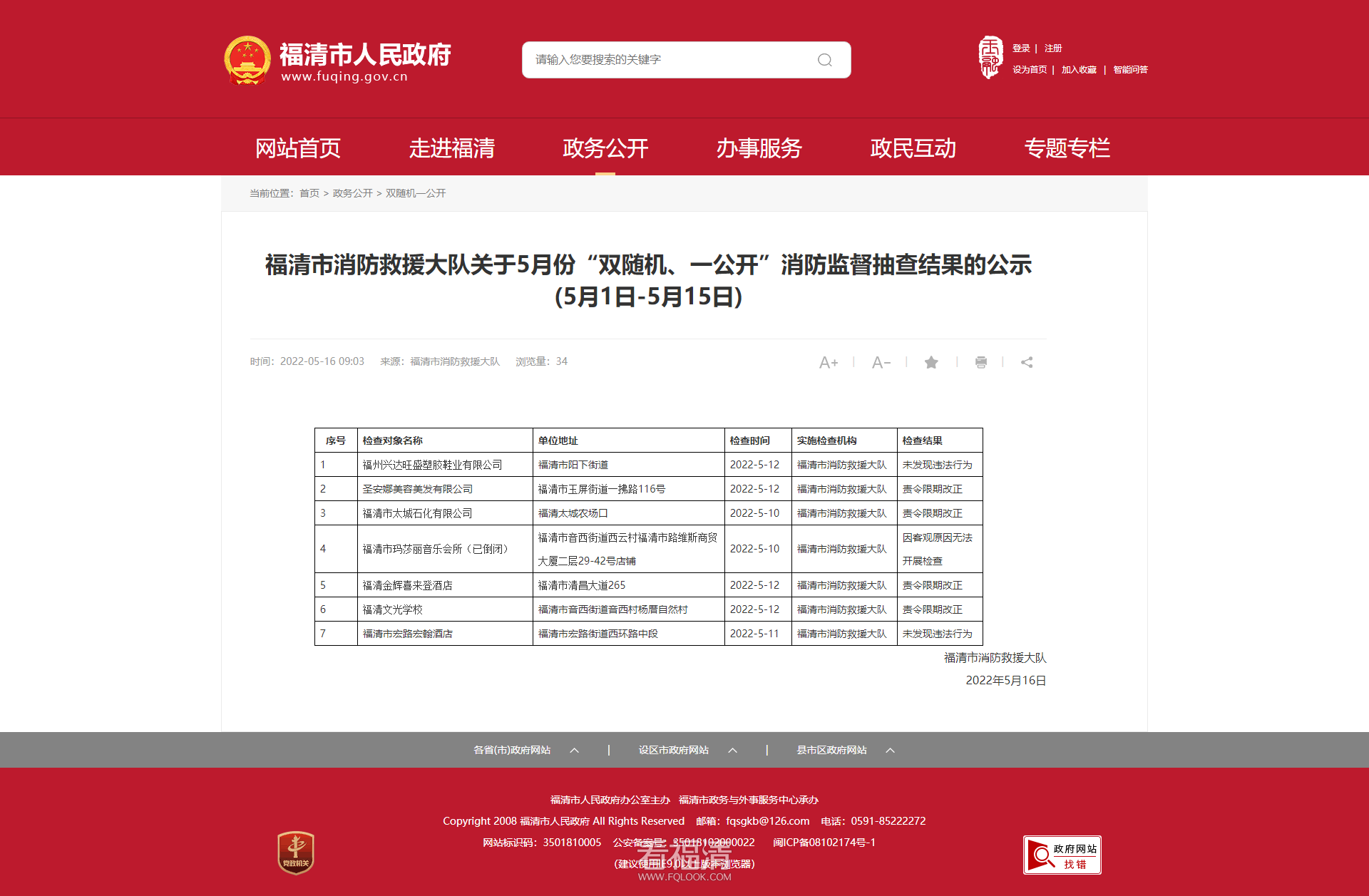Click the print article icon

(980, 362)
